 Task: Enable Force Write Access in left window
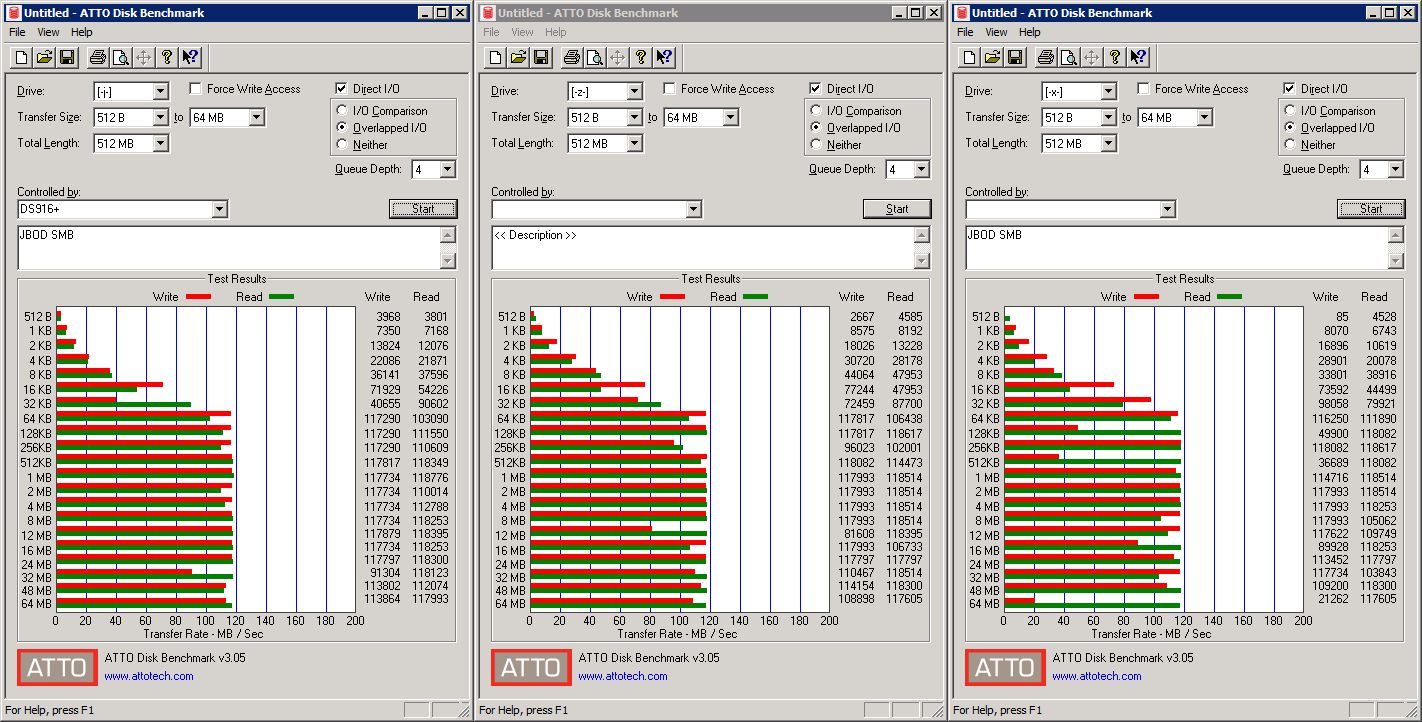tap(196, 89)
